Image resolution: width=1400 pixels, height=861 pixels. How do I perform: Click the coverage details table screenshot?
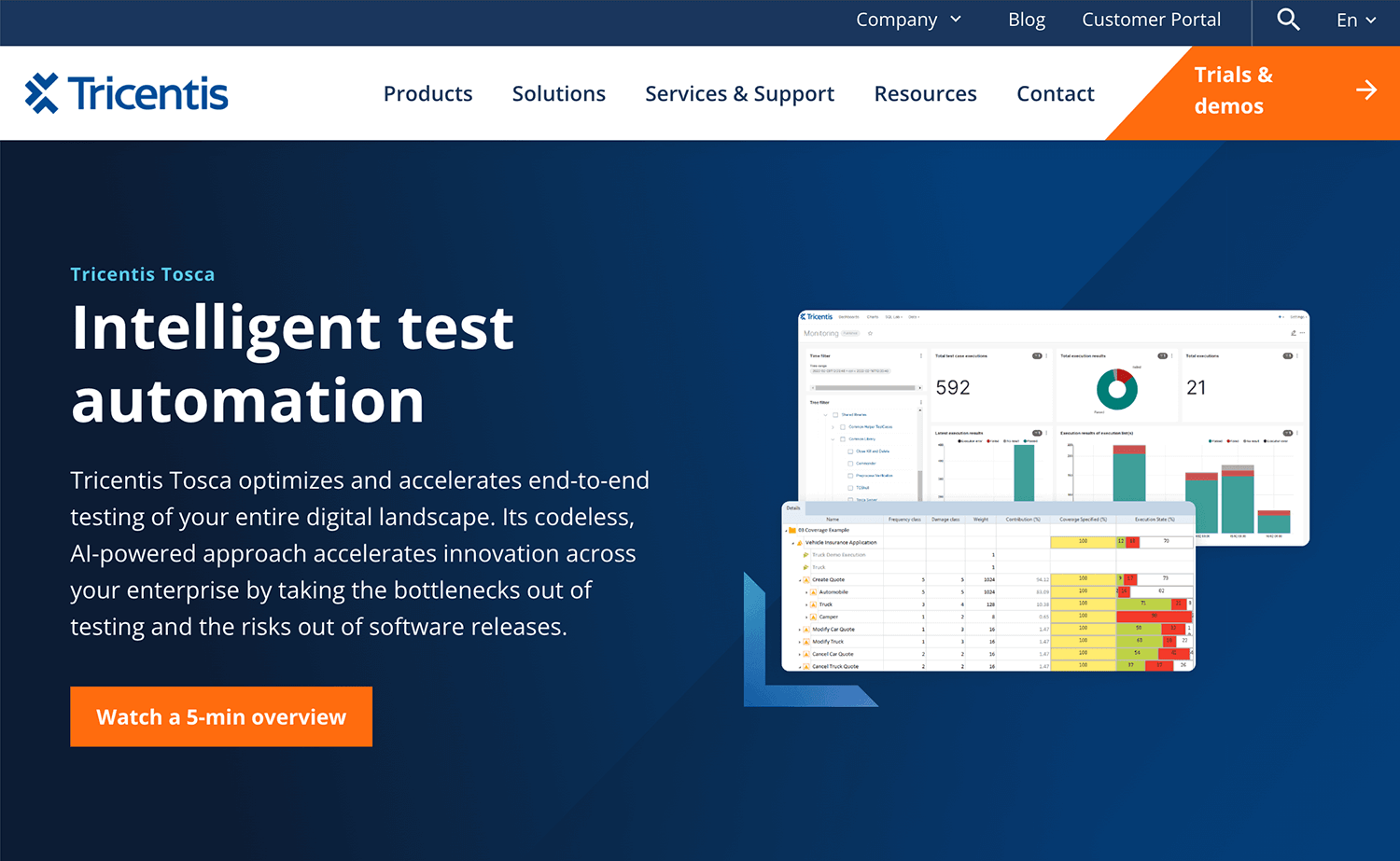(988, 586)
